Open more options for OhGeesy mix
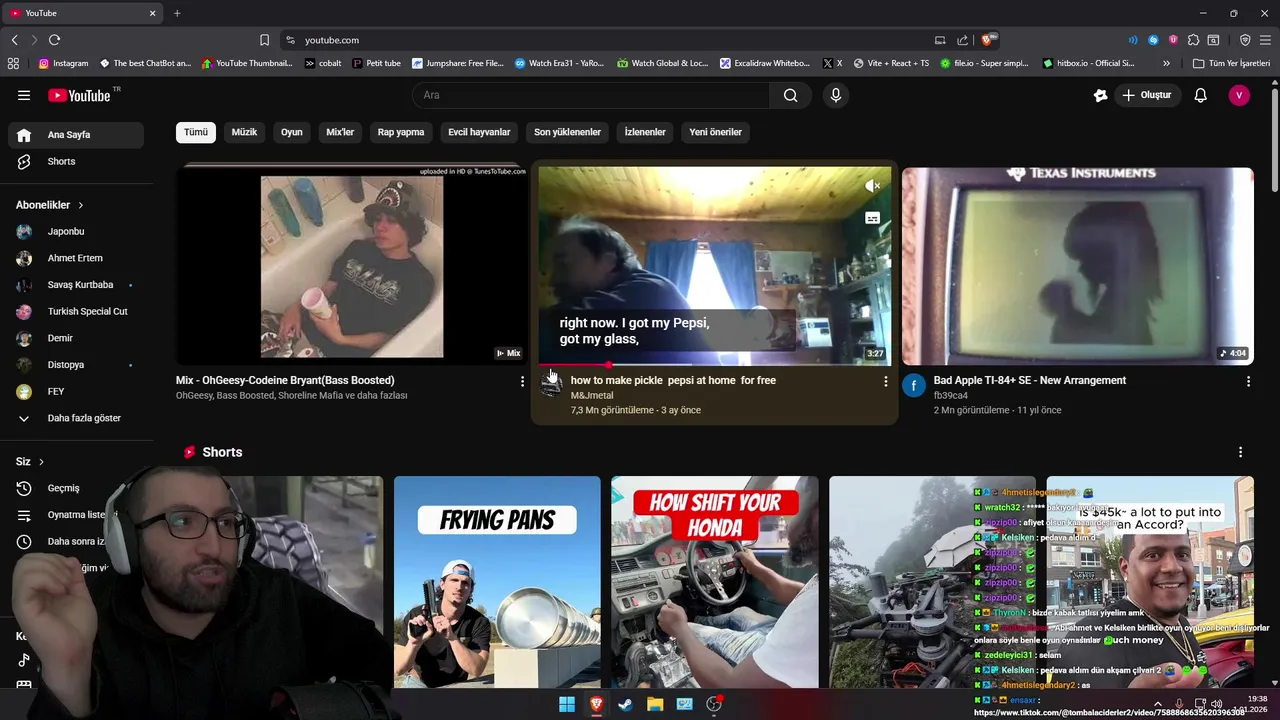The height and width of the screenshot is (720, 1280). (x=522, y=381)
